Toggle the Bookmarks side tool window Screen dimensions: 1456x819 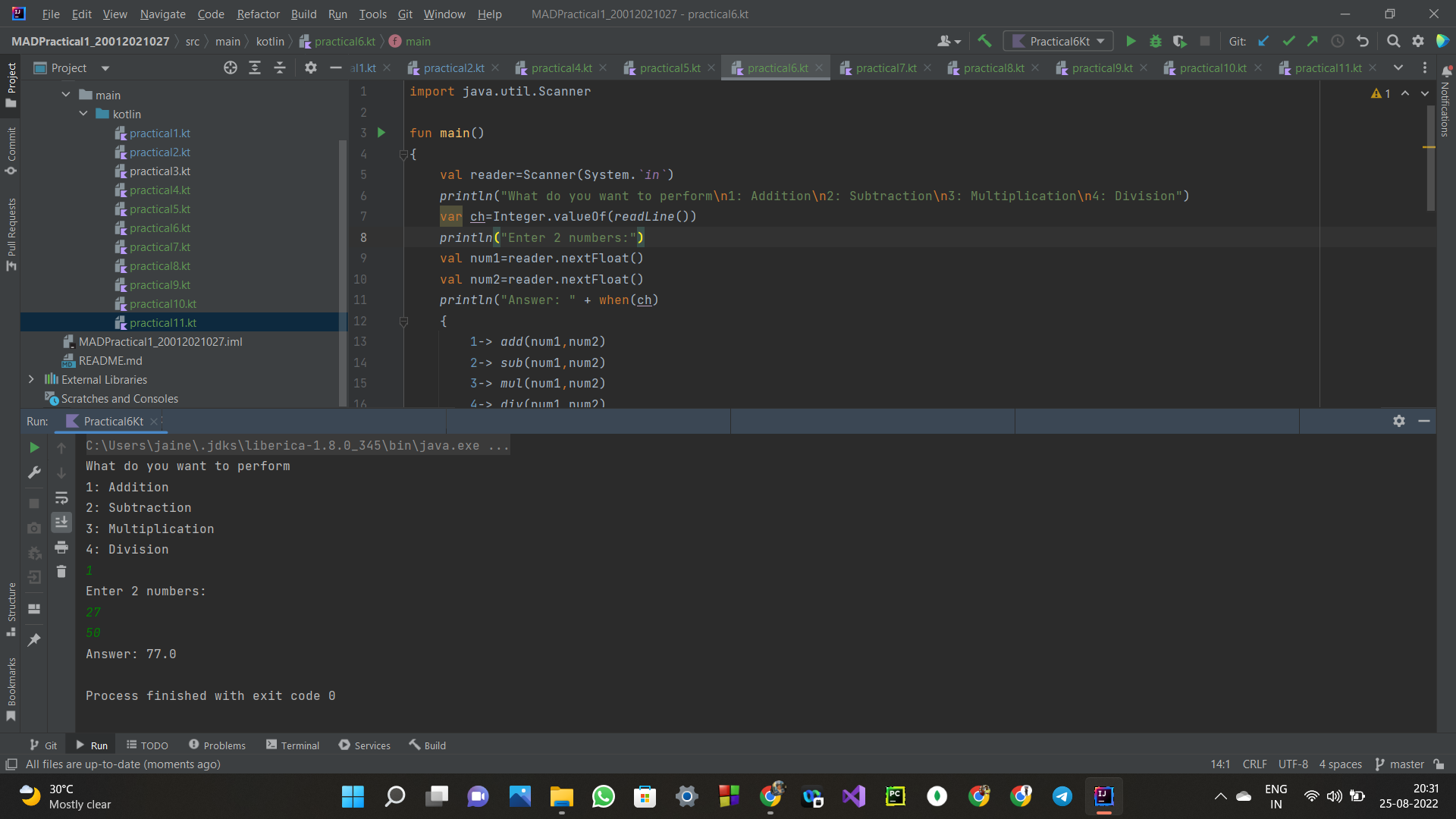click(11, 689)
